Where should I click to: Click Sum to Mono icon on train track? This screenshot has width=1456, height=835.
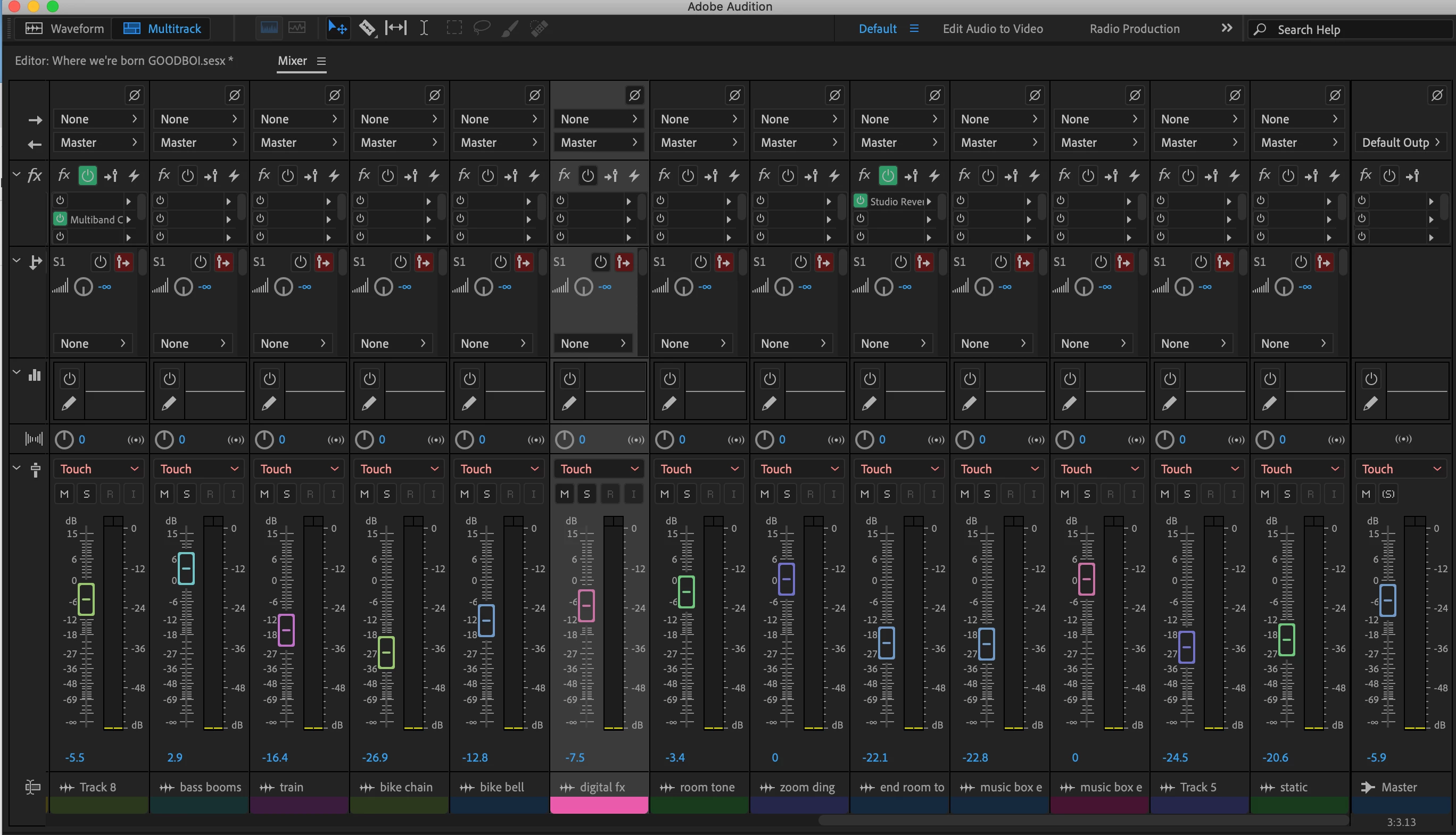(x=336, y=439)
